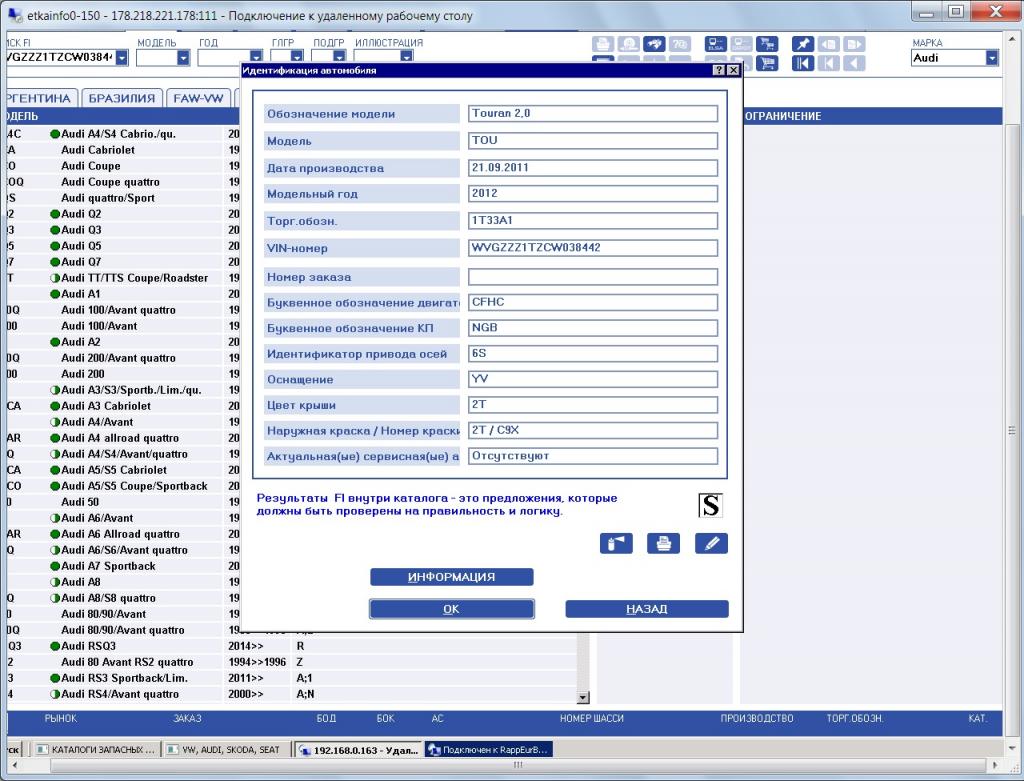Click the greyed previous page toolbar icon

tap(829, 44)
